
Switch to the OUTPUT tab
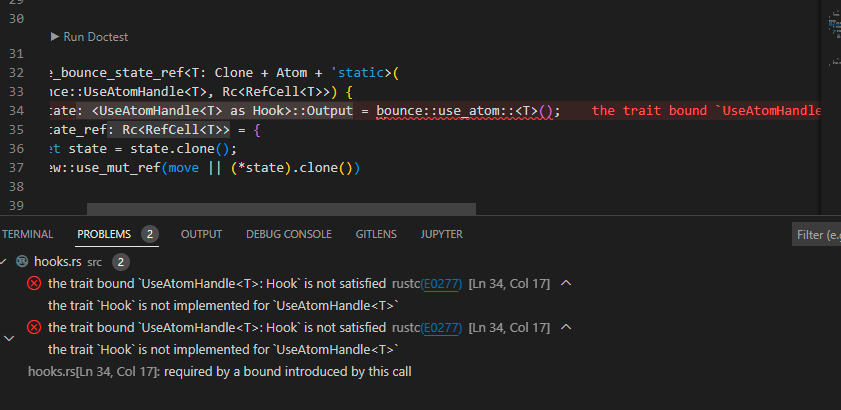[x=201, y=235]
